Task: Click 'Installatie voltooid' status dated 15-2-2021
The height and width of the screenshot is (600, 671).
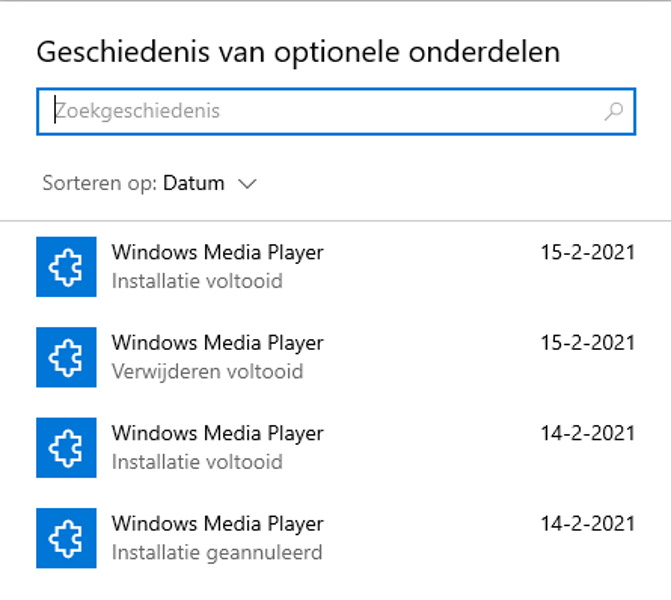Action: coord(197,281)
